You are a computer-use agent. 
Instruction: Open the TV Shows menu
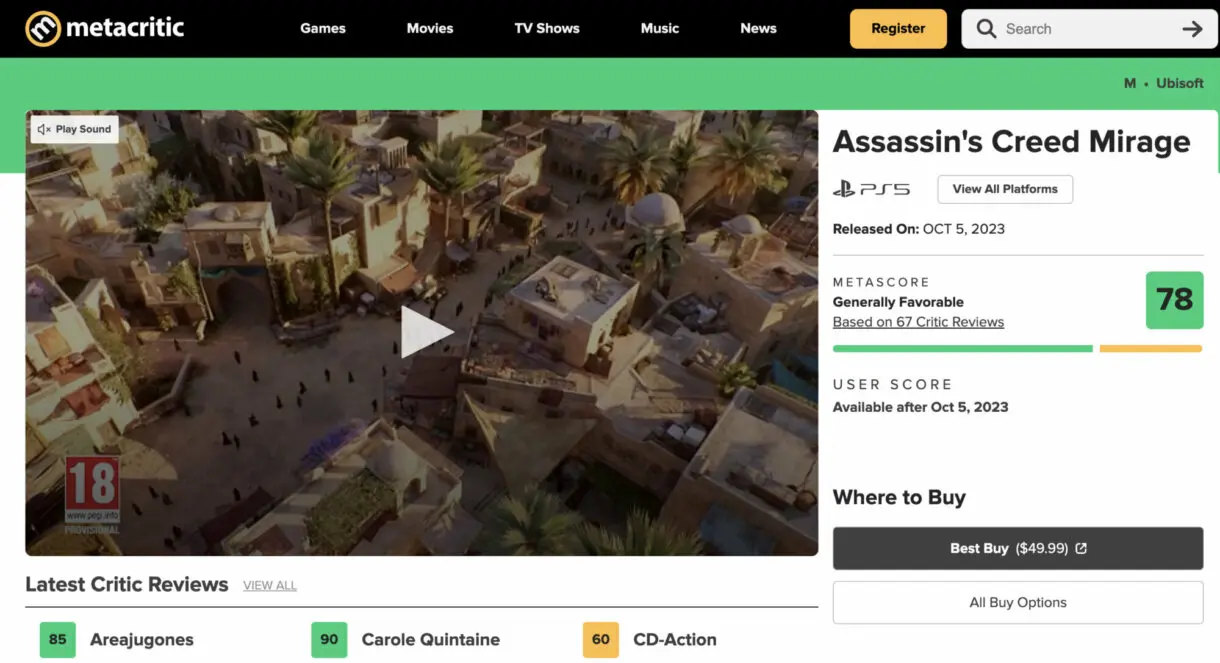click(x=547, y=28)
